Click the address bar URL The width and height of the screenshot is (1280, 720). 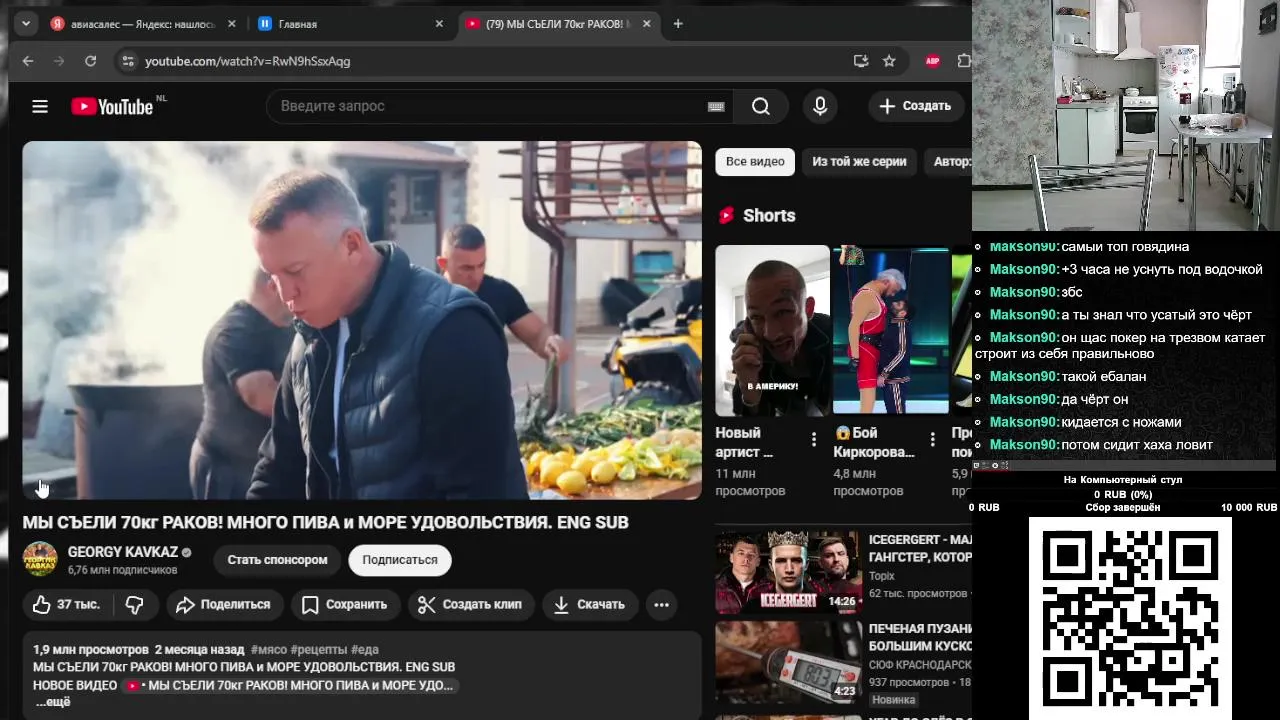click(x=247, y=61)
